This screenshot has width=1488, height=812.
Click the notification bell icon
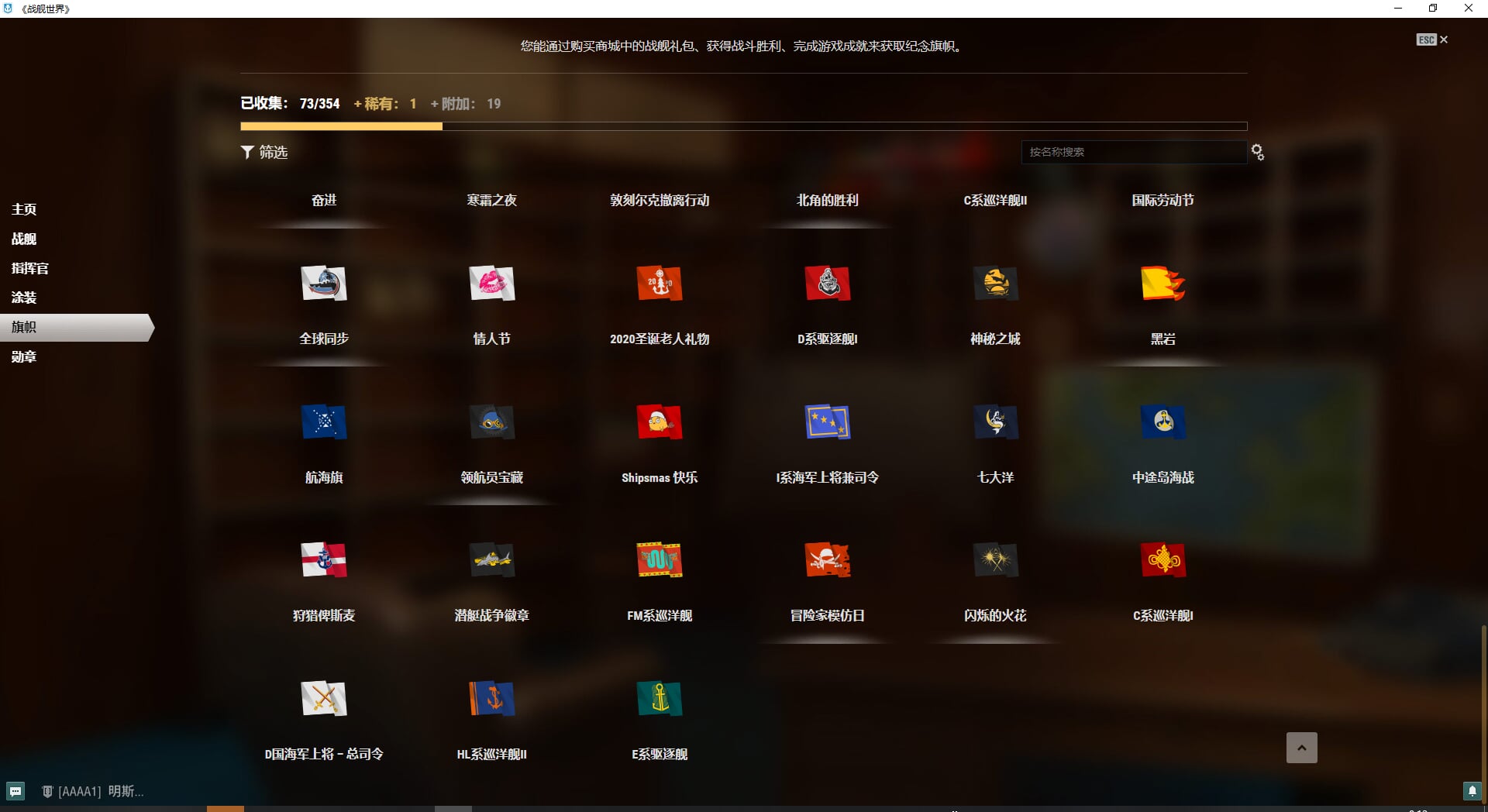[1472, 791]
